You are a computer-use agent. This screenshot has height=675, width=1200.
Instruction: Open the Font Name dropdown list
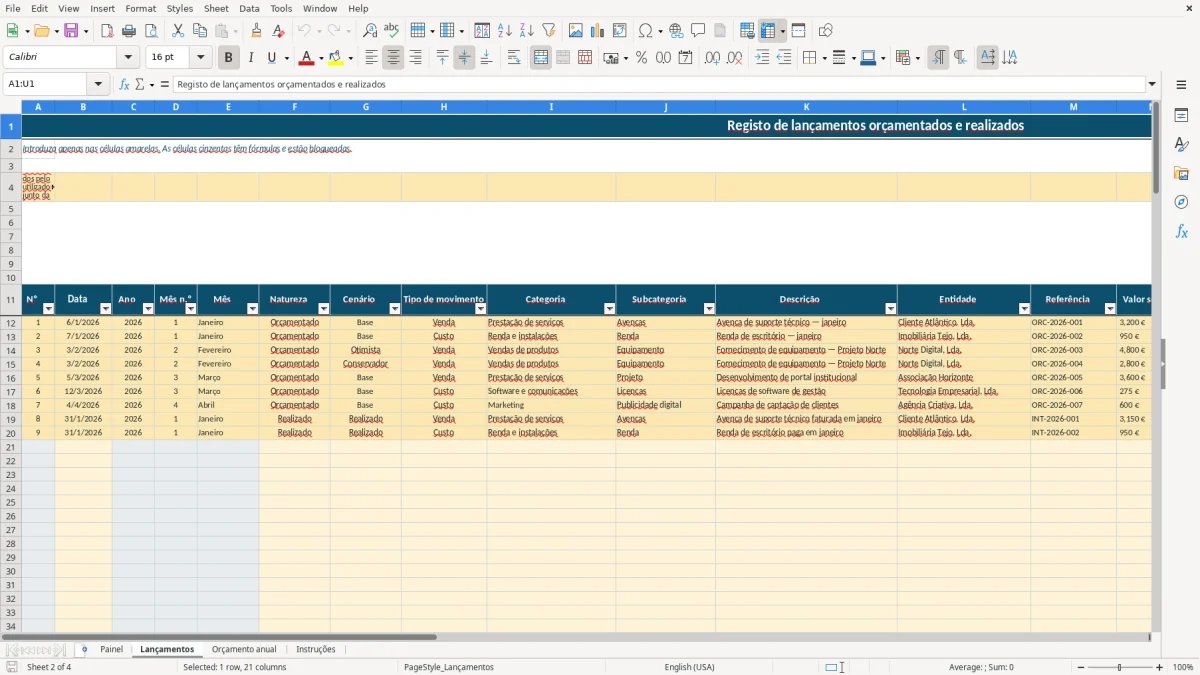(x=128, y=58)
